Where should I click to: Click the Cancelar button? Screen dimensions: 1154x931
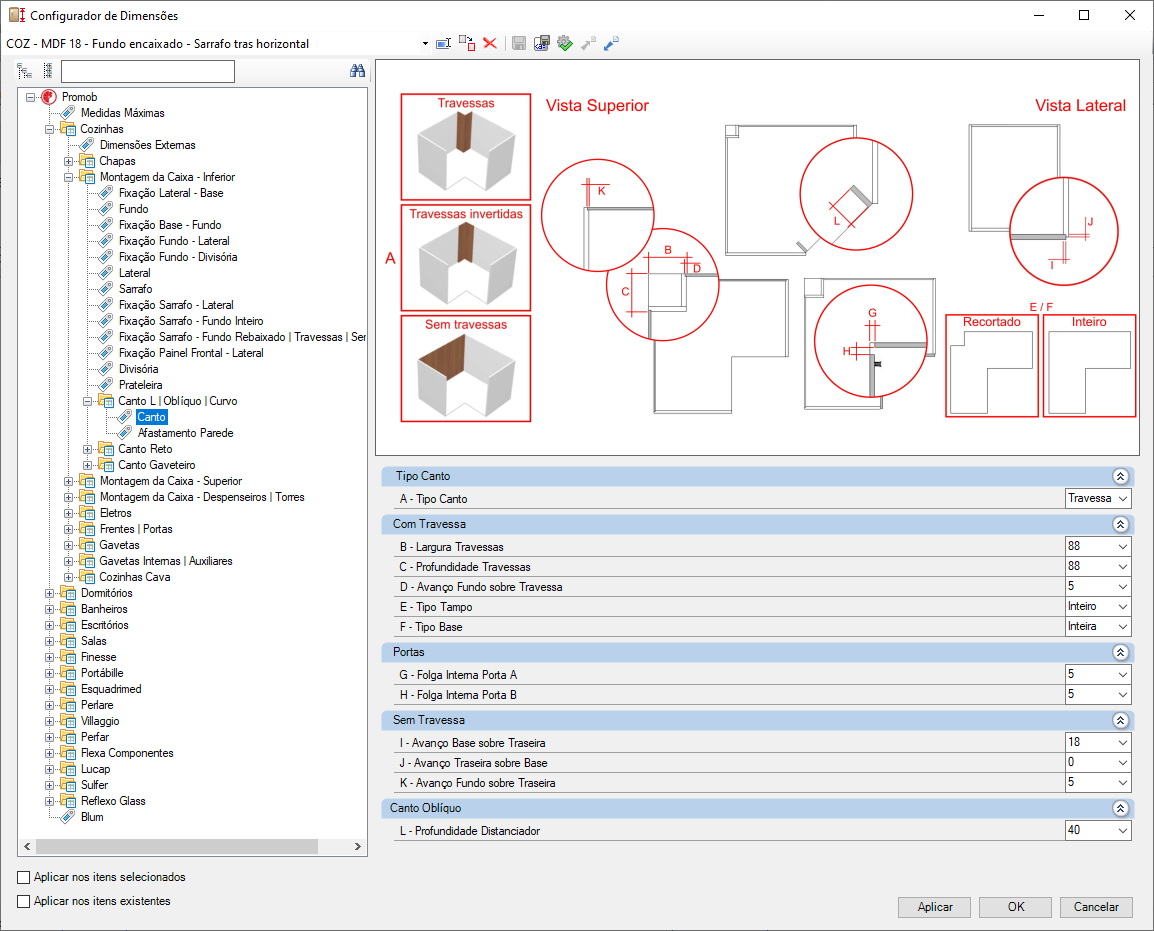[1096, 907]
